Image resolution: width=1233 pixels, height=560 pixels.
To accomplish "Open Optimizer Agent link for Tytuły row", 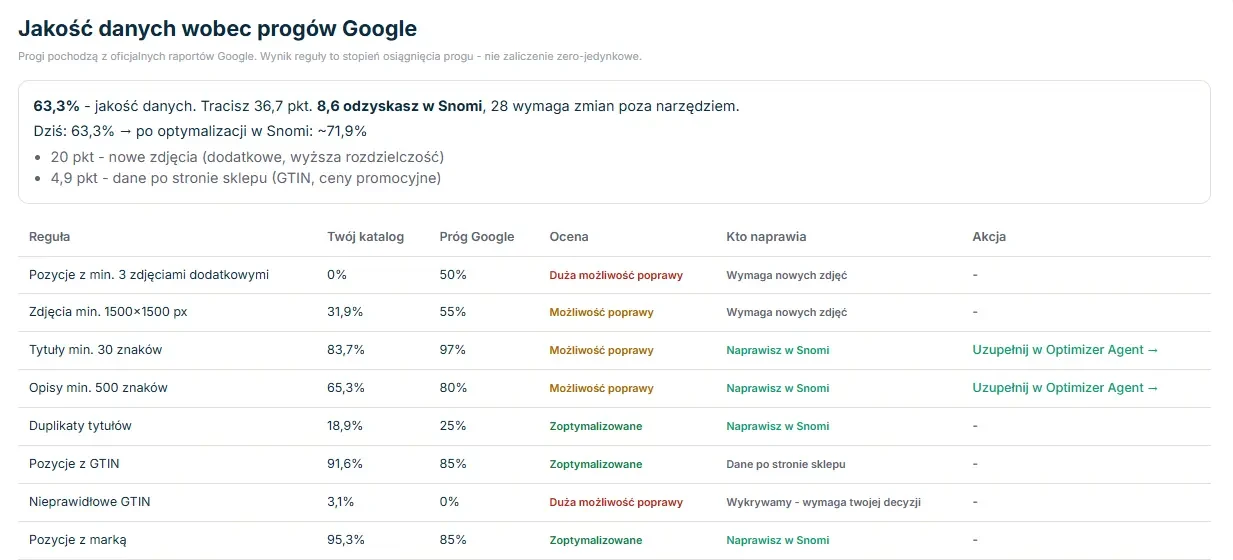I will (x=1065, y=350).
